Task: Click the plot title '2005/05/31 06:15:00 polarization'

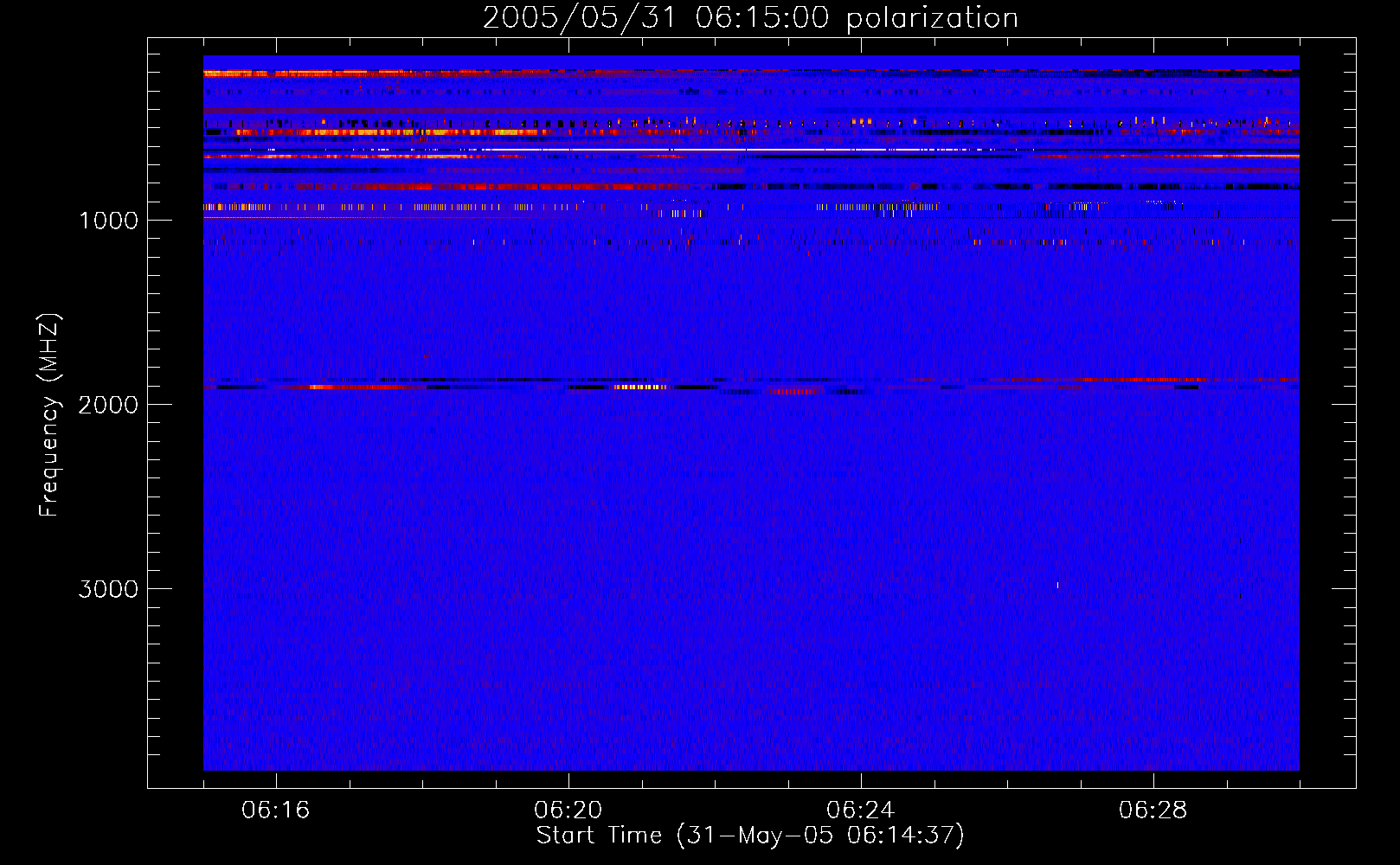Action: (750, 18)
